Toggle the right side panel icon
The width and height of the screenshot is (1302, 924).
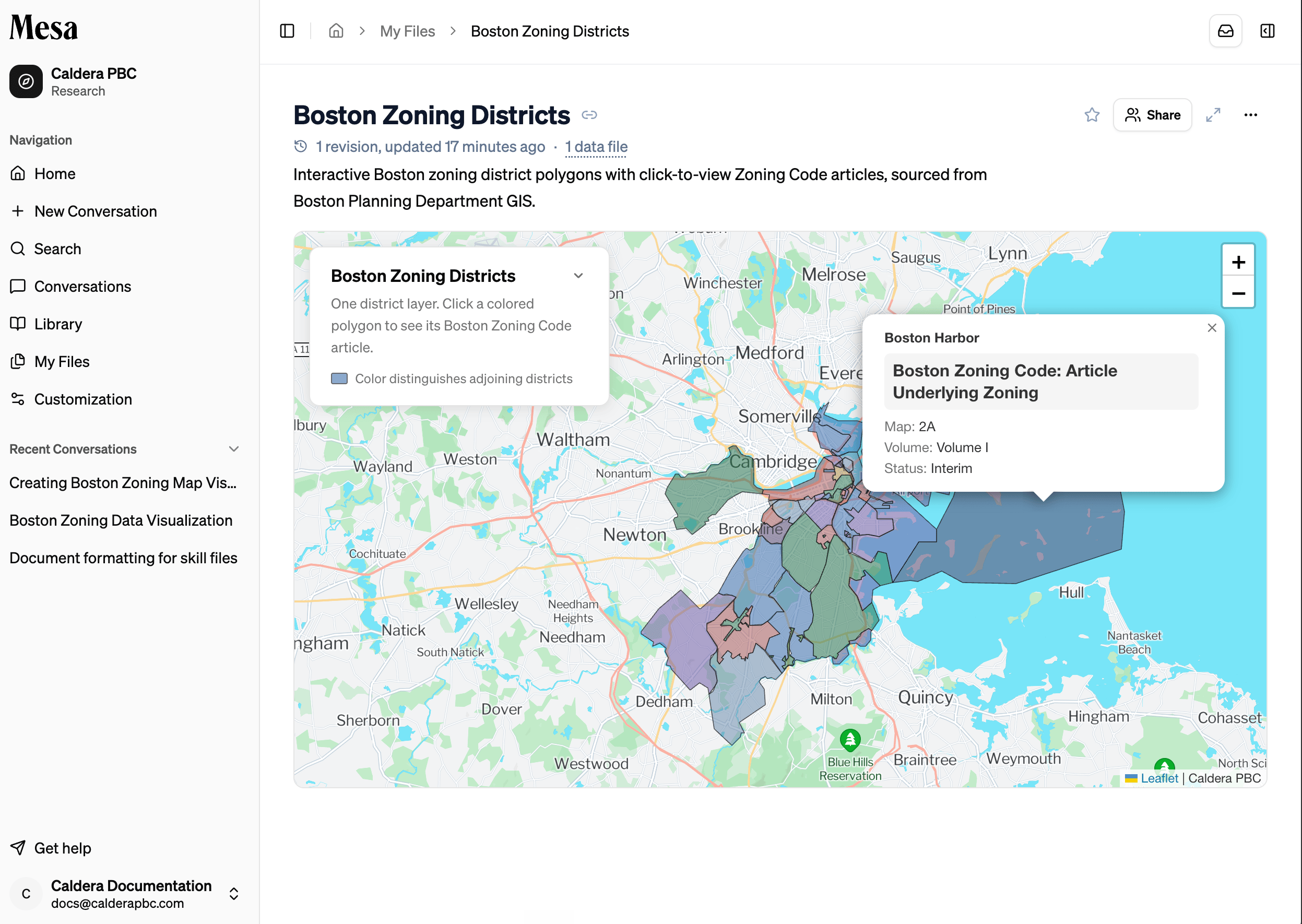tap(1268, 31)
